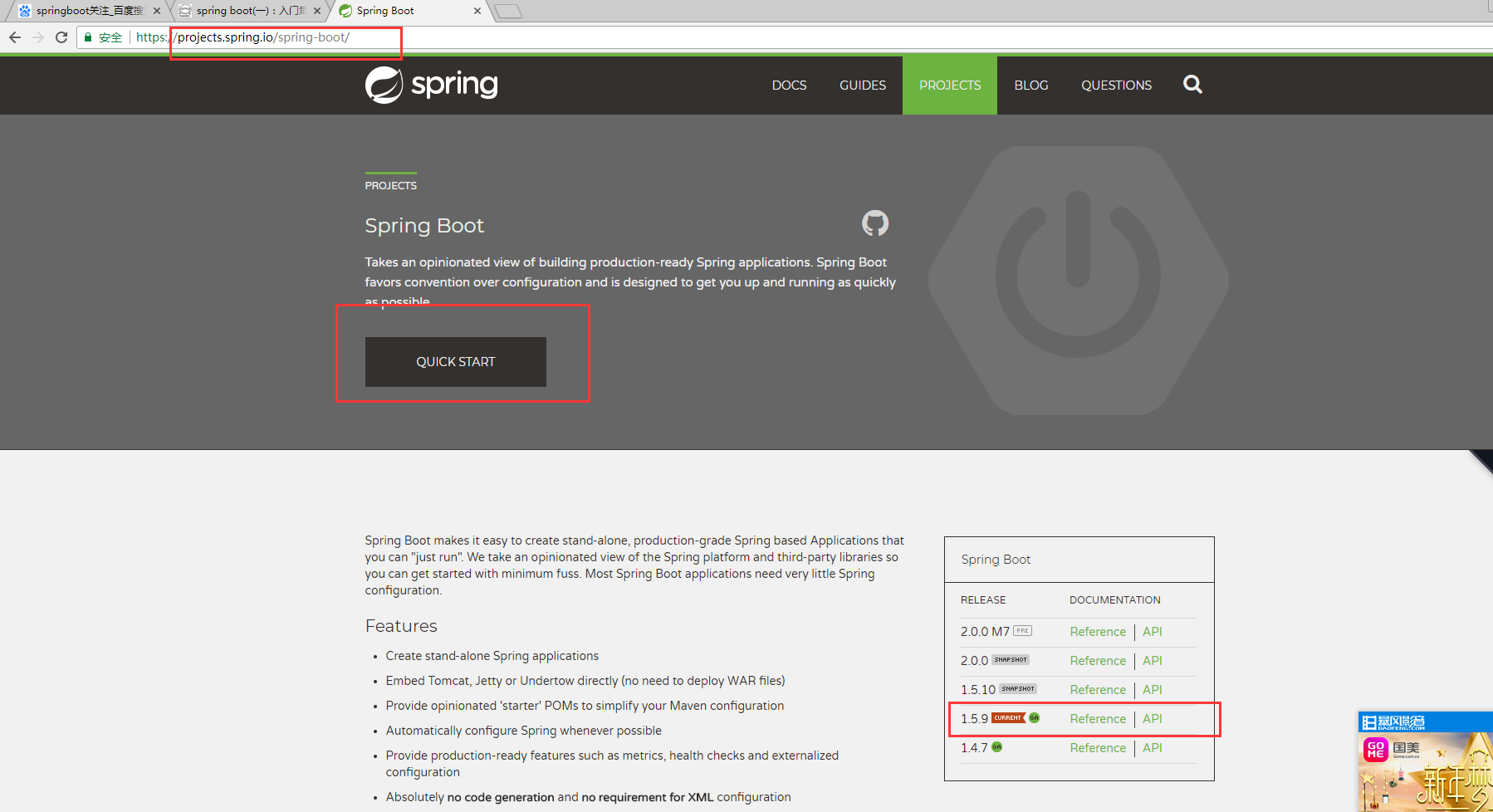The height and width of the screenshot is (812, 1493).
Task: Click the Spring logo in header
Action: [432, 85]
